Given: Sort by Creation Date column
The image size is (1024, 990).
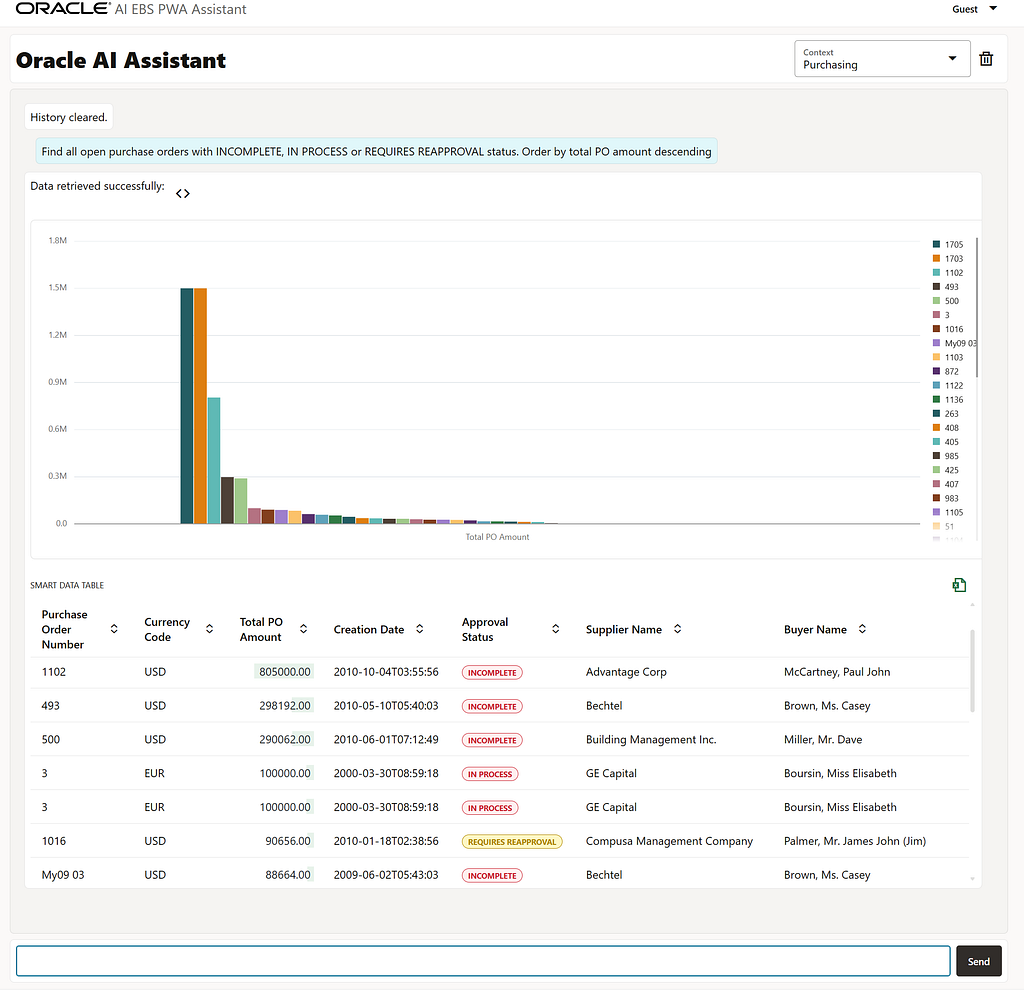Looking at the screenshot, I should tap(420, 629).
